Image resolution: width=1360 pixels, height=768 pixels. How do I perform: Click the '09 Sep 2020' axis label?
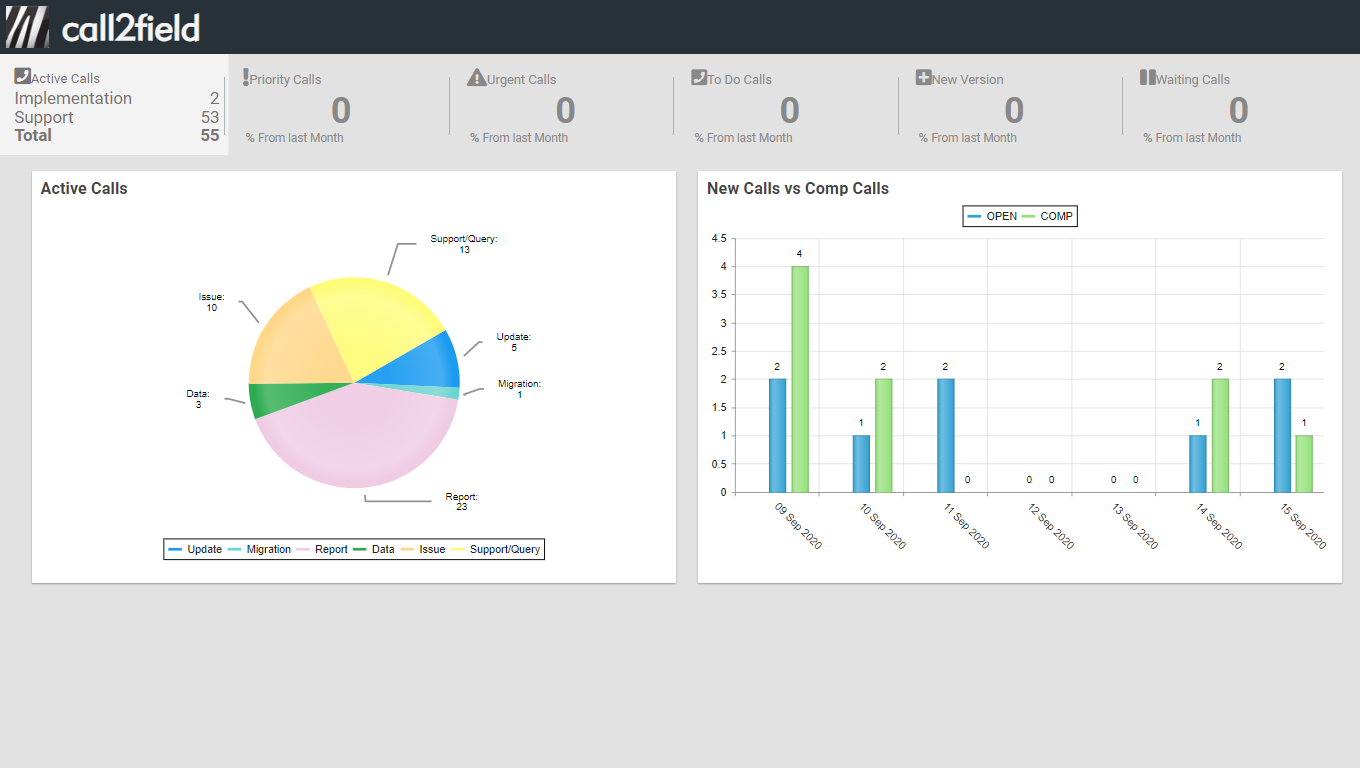pos(798,525)
